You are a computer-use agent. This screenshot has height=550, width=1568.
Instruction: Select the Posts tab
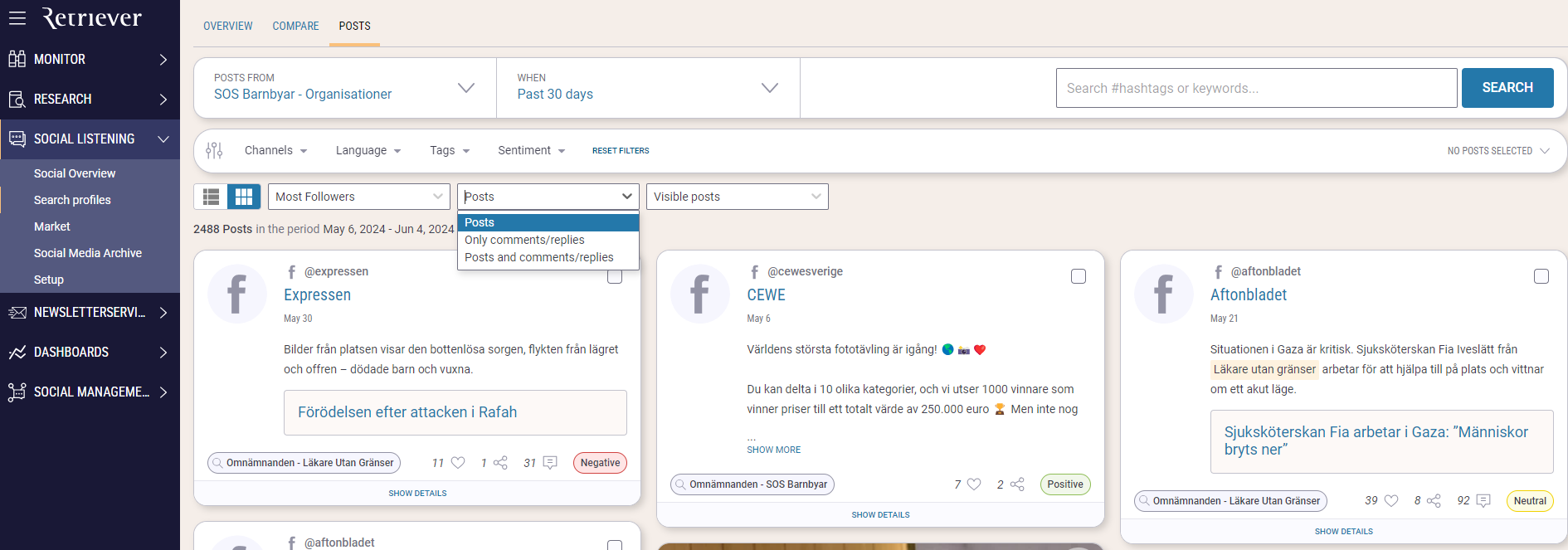point(355,26)
